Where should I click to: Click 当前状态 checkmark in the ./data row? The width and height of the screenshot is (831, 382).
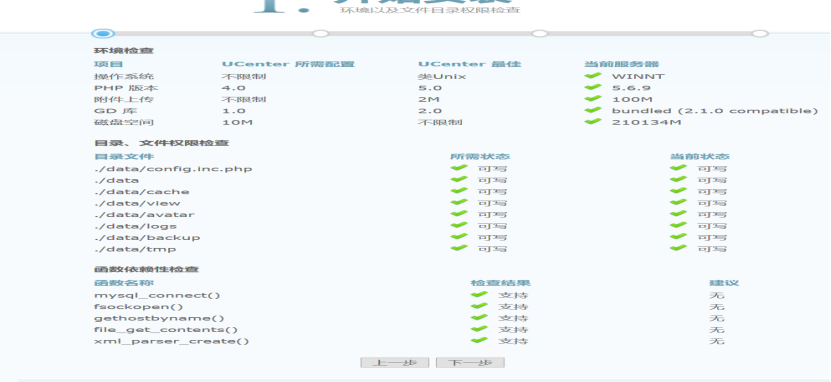coord(678,180)
